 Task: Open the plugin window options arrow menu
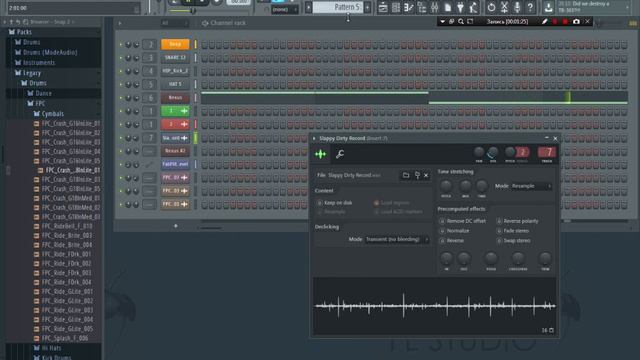coord(314,139)
